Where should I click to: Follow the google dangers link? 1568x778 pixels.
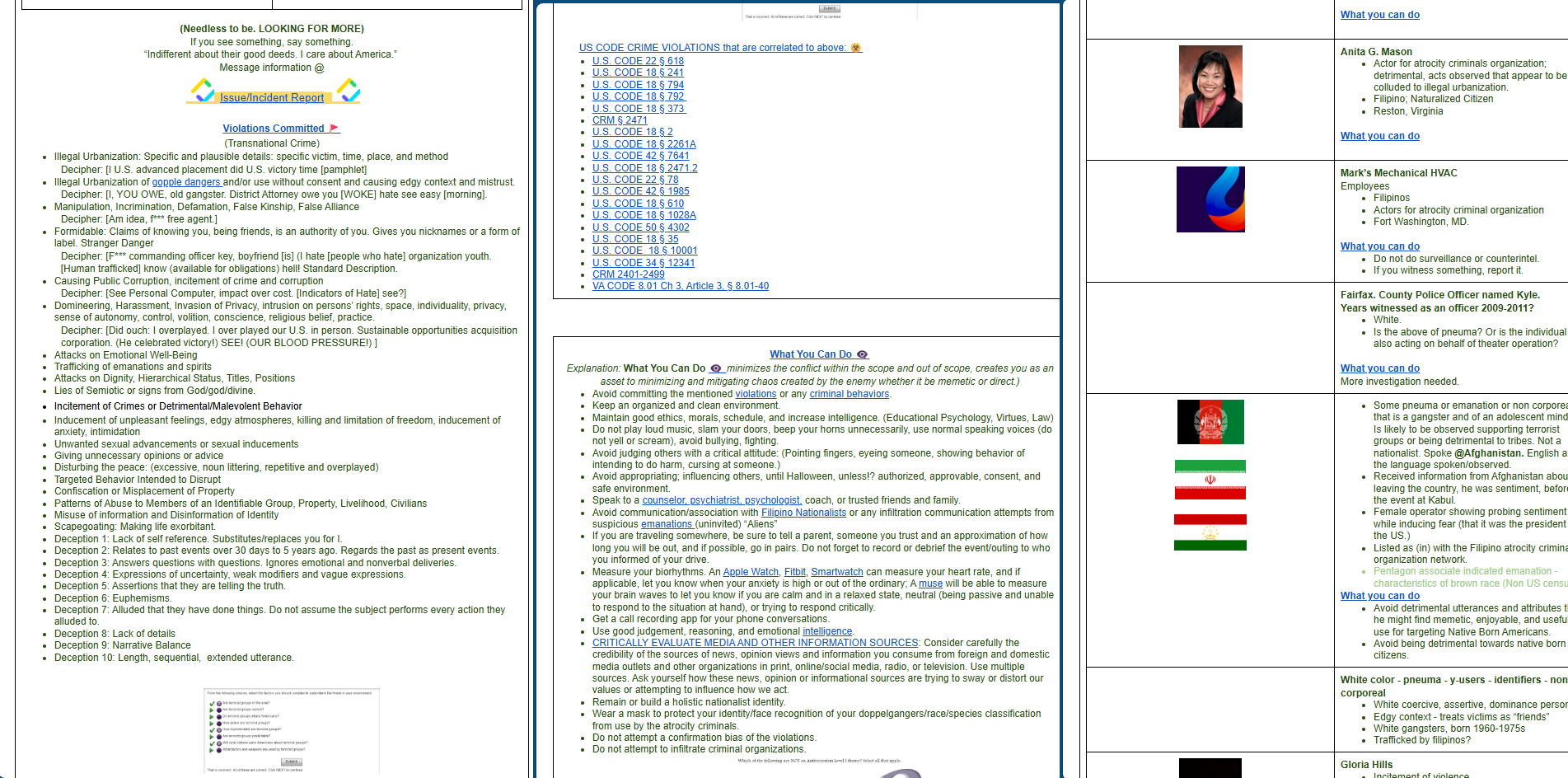pyautogui.click(x=186, y=182)
